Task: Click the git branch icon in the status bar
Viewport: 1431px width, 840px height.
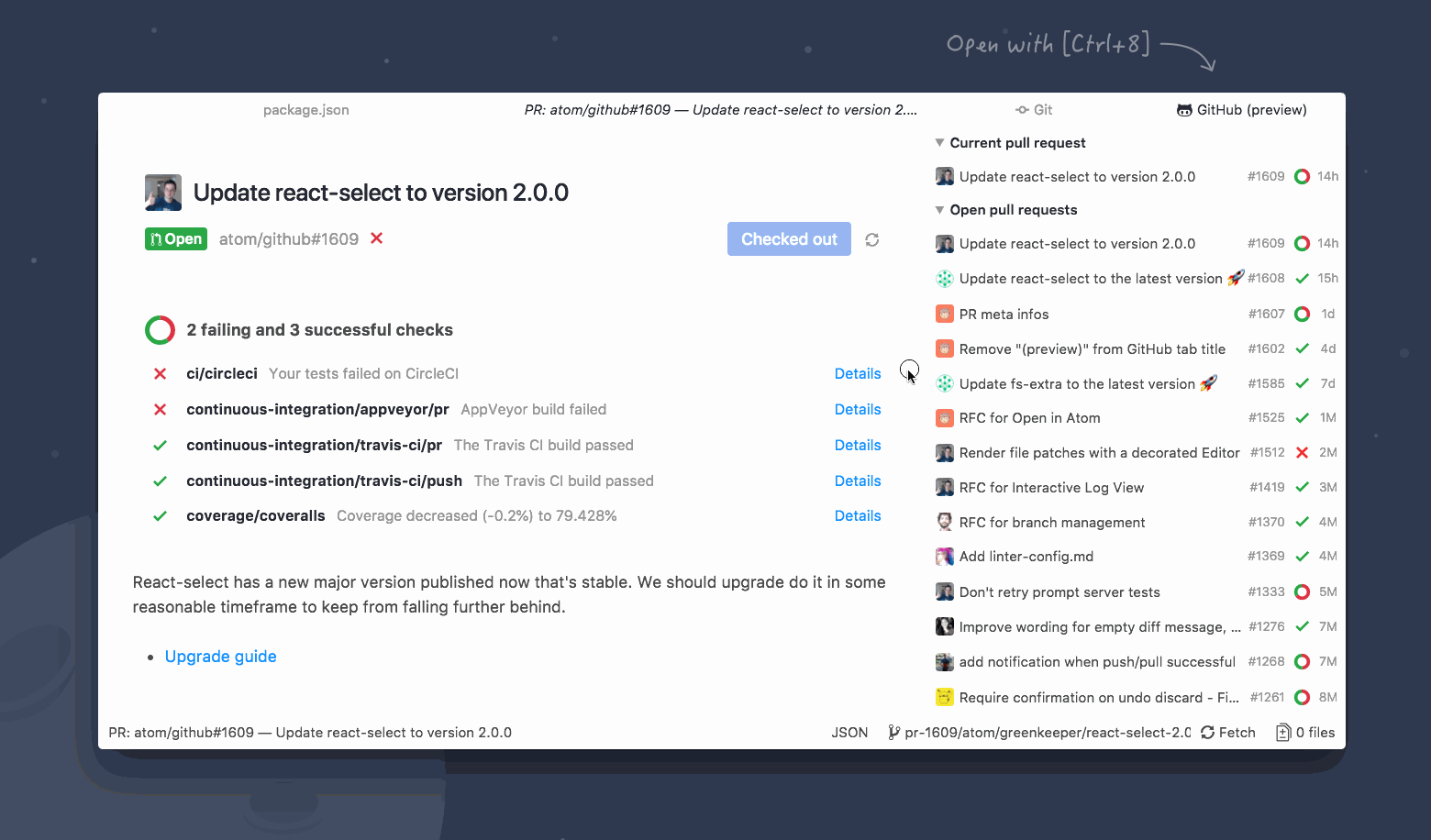Action: pos(893,732)
